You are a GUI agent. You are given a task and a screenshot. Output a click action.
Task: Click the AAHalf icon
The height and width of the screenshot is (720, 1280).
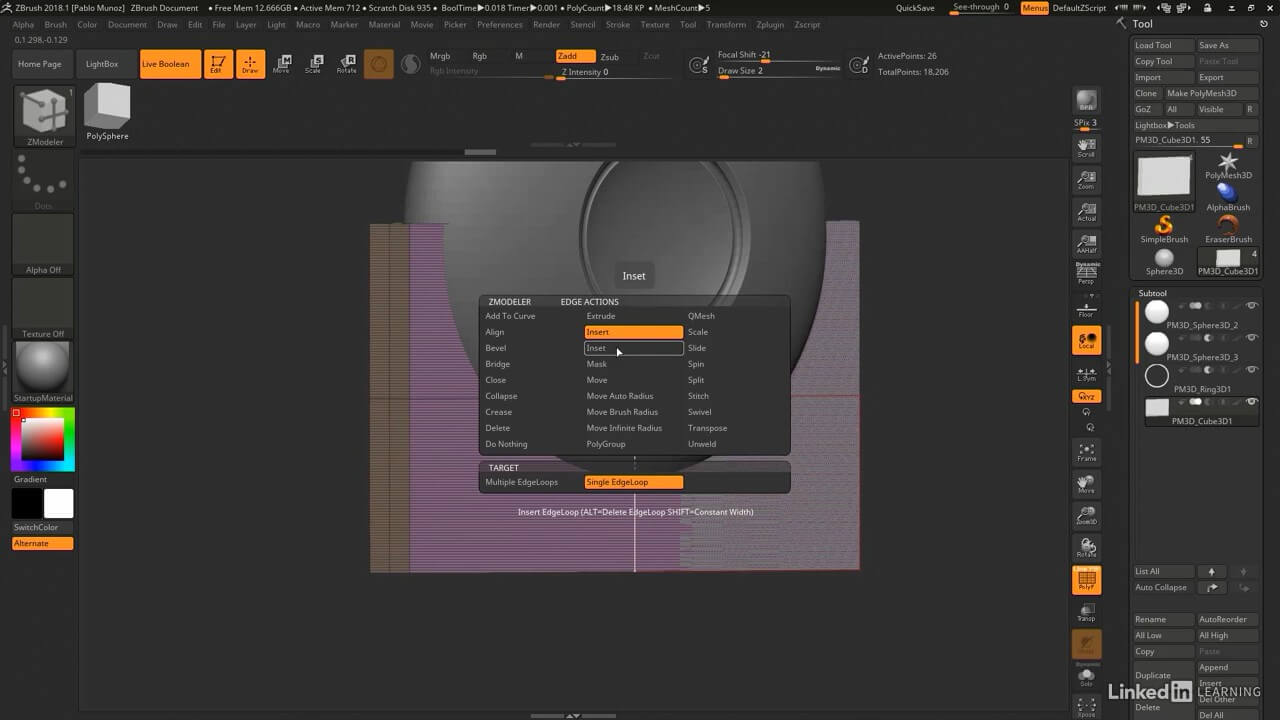pos(1086,244)
